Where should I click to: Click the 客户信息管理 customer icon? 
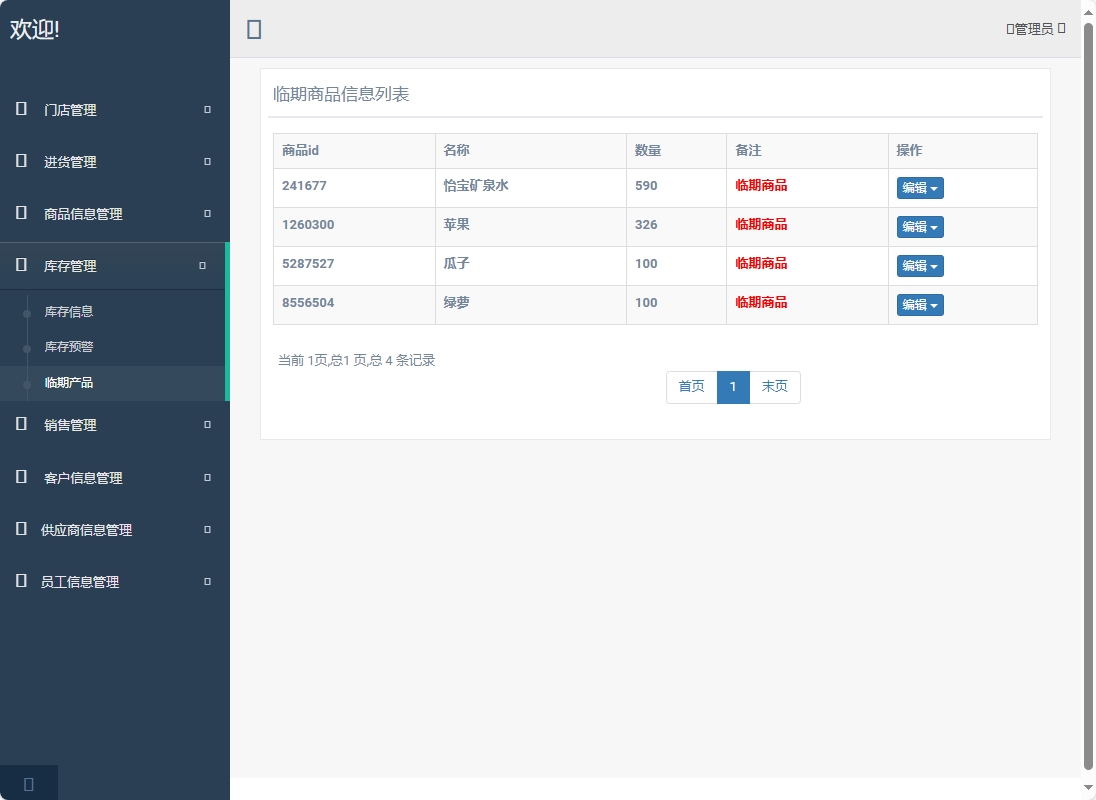click(x=20, y=477)
